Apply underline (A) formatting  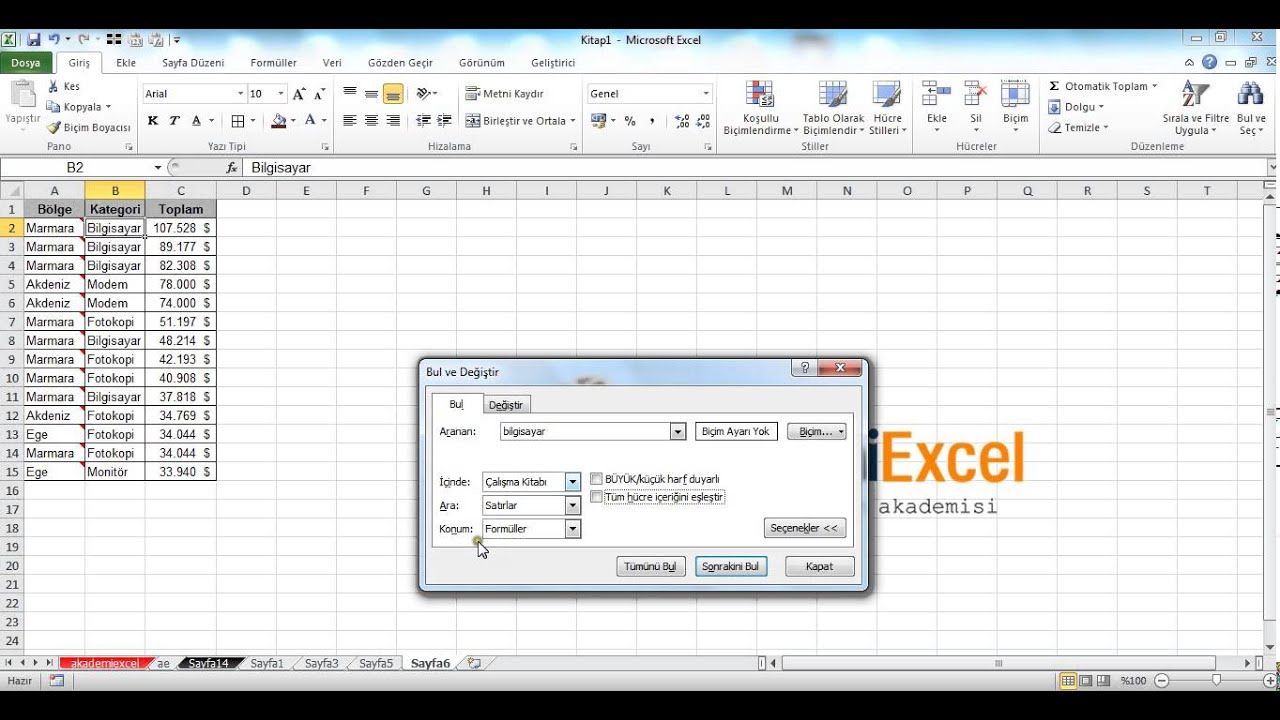[x=196, y=121]
